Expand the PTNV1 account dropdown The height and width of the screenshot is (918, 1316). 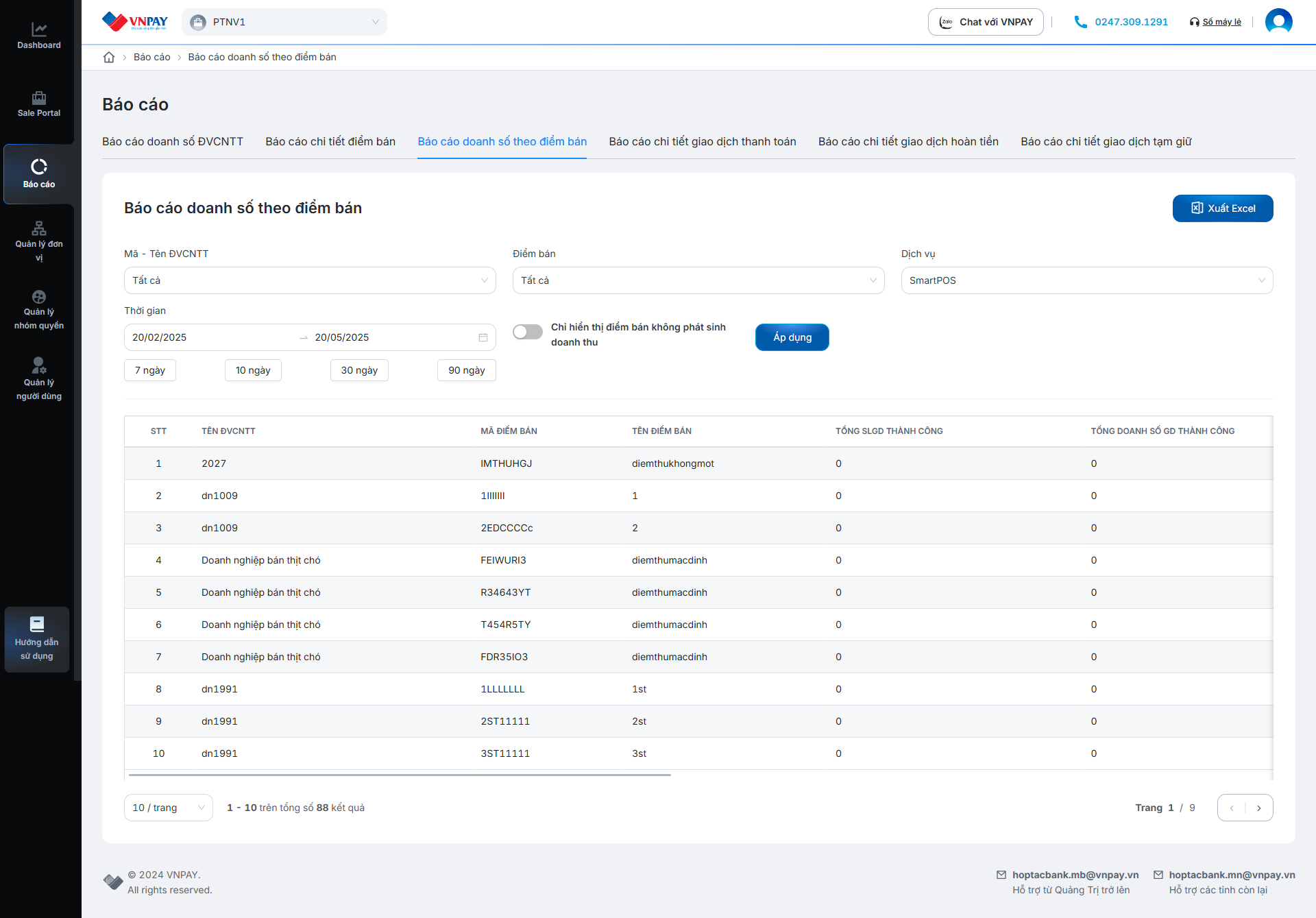pos(284,22)
